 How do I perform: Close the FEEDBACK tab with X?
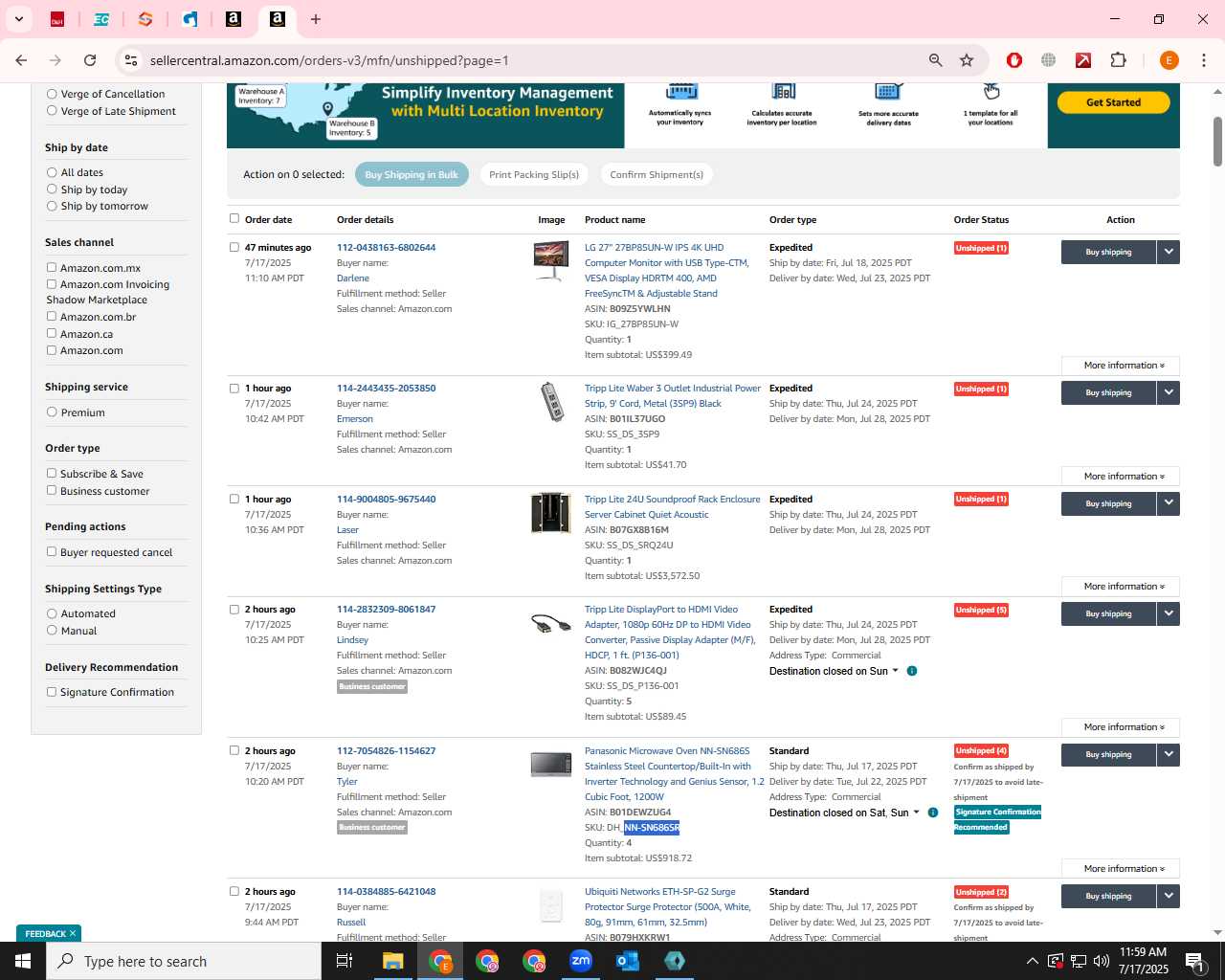[73, 933]
